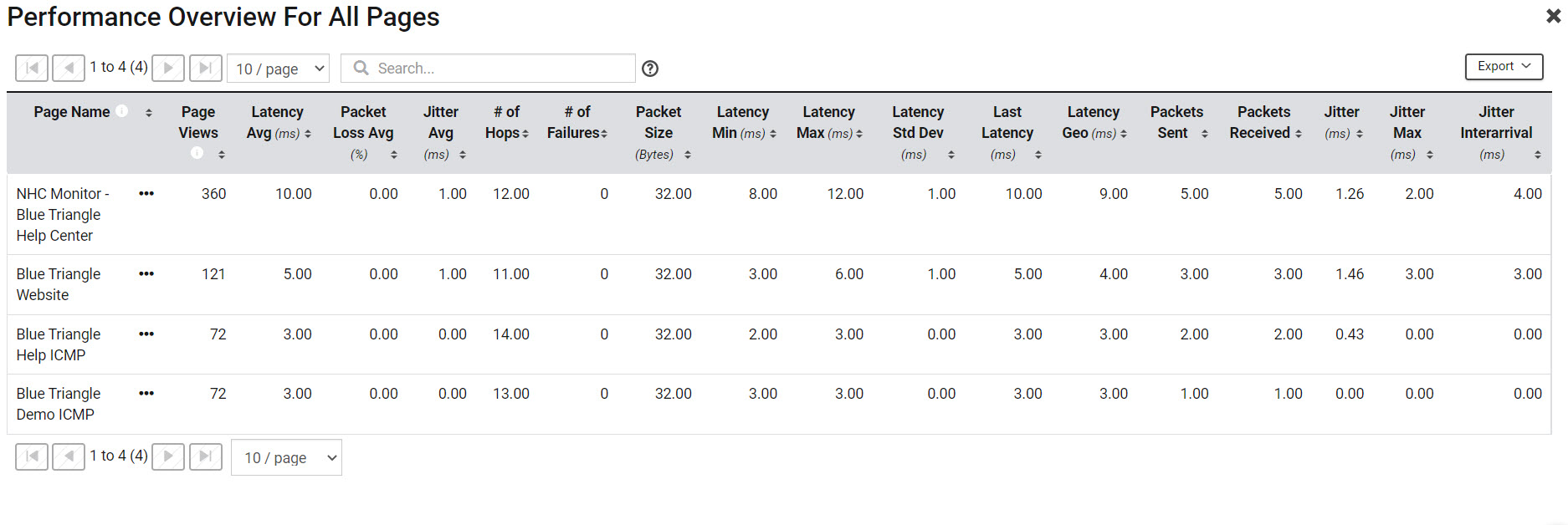1568x525 pixels.
Task: Open options menu for NHC Monitor row
Action: pyautogui.click(x=146, y=193)
